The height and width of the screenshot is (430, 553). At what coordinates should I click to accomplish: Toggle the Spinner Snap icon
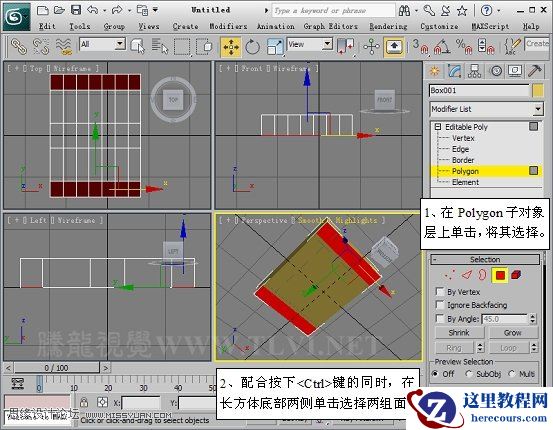coord(486,47)
